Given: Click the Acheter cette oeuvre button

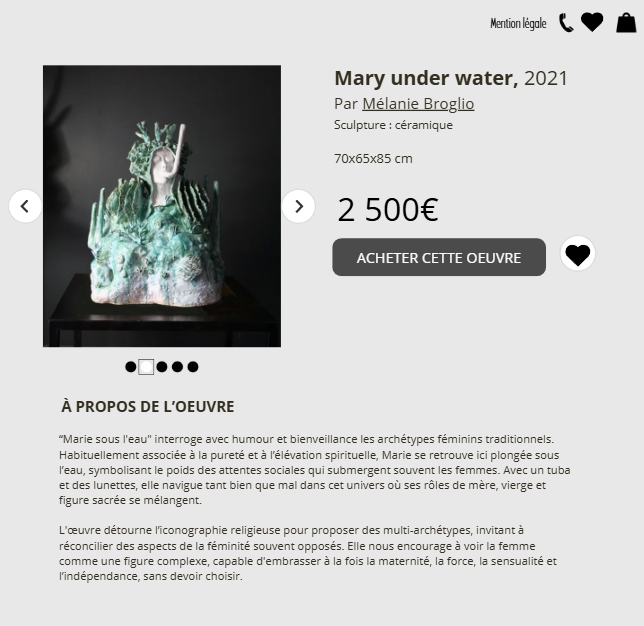Looking at the screenshot, I should (x=439, y=257).
